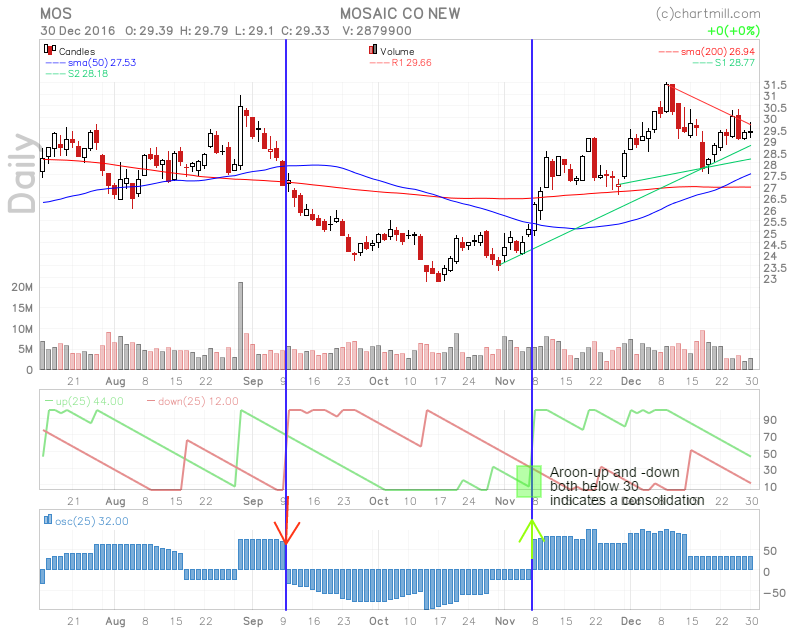Image resolution: width=800 pixels, height=630 pixels.
Task: Click the Volume legend icon
Action: tap(373, 49)
